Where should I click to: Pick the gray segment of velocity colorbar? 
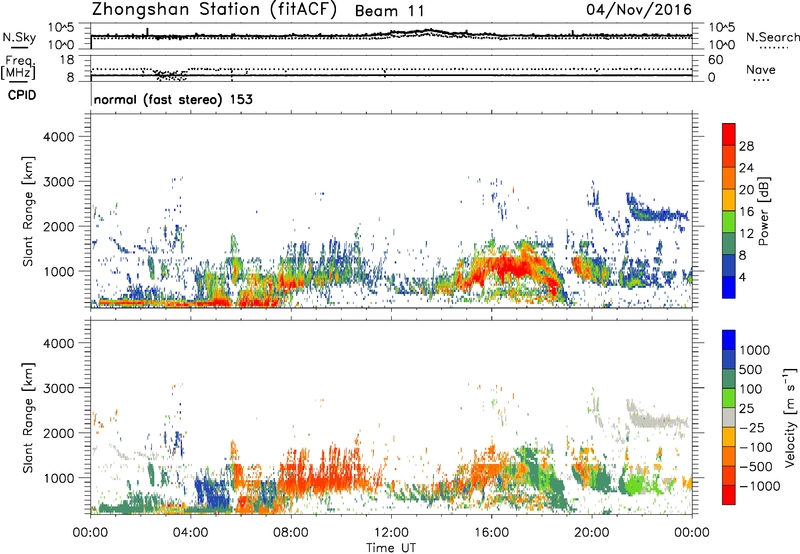point(729,418)
